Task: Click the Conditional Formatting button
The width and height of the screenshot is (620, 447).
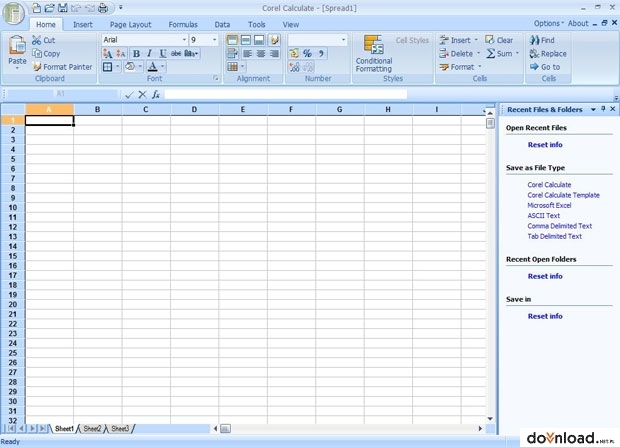Action: point(374,54)
